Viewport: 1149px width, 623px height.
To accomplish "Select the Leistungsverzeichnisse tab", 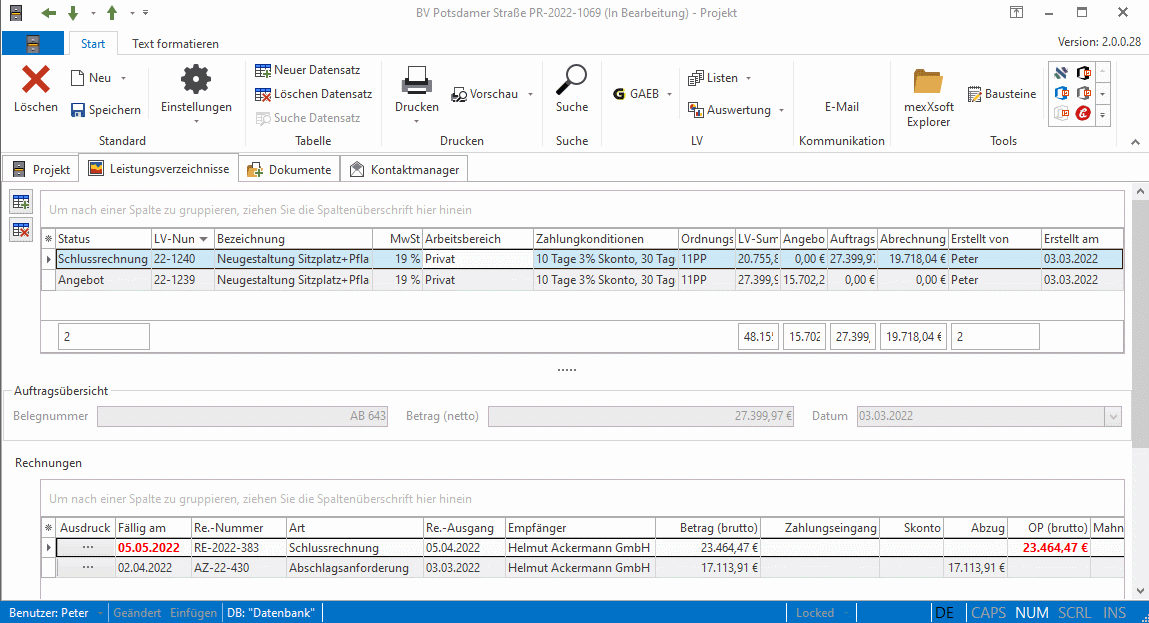I will 159,169.
